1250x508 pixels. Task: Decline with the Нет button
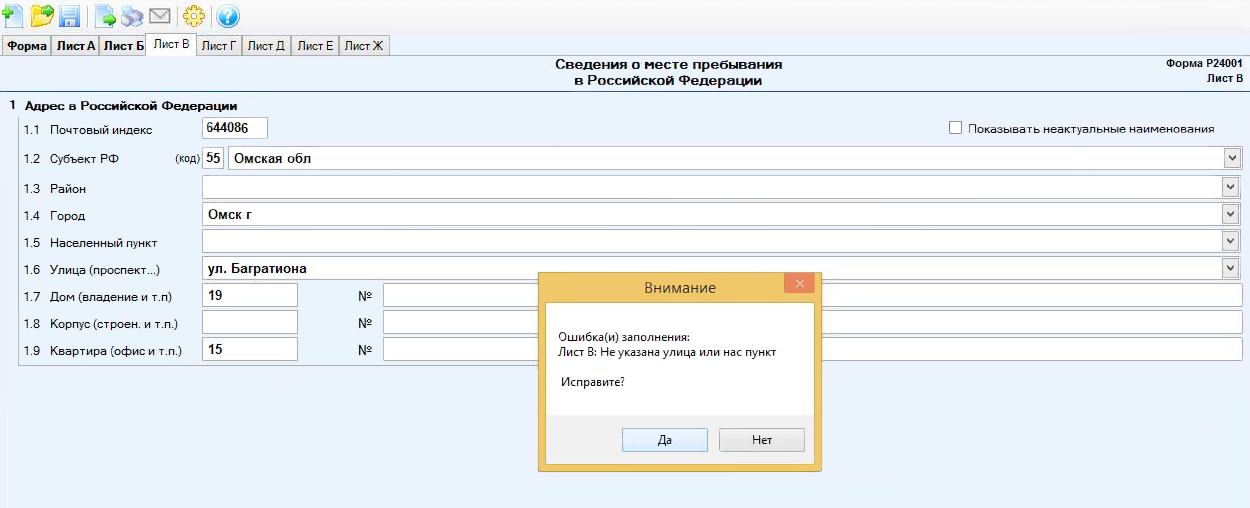pos(762,440)
